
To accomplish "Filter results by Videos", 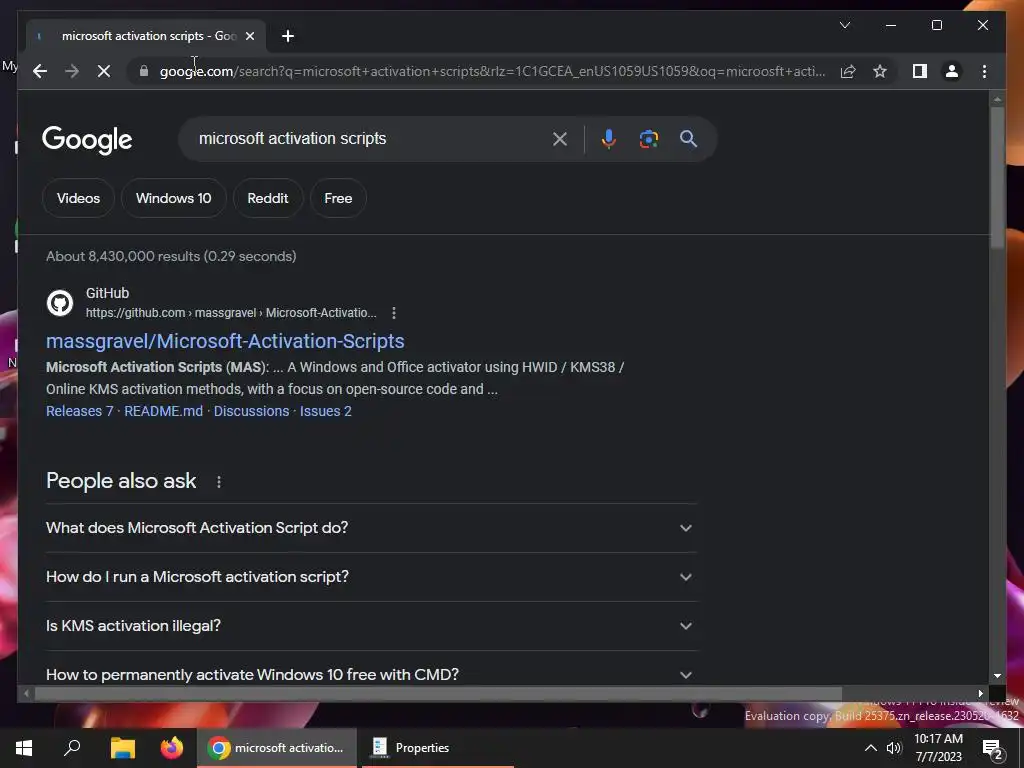I will pyautogui.click(x=78, y=198).
